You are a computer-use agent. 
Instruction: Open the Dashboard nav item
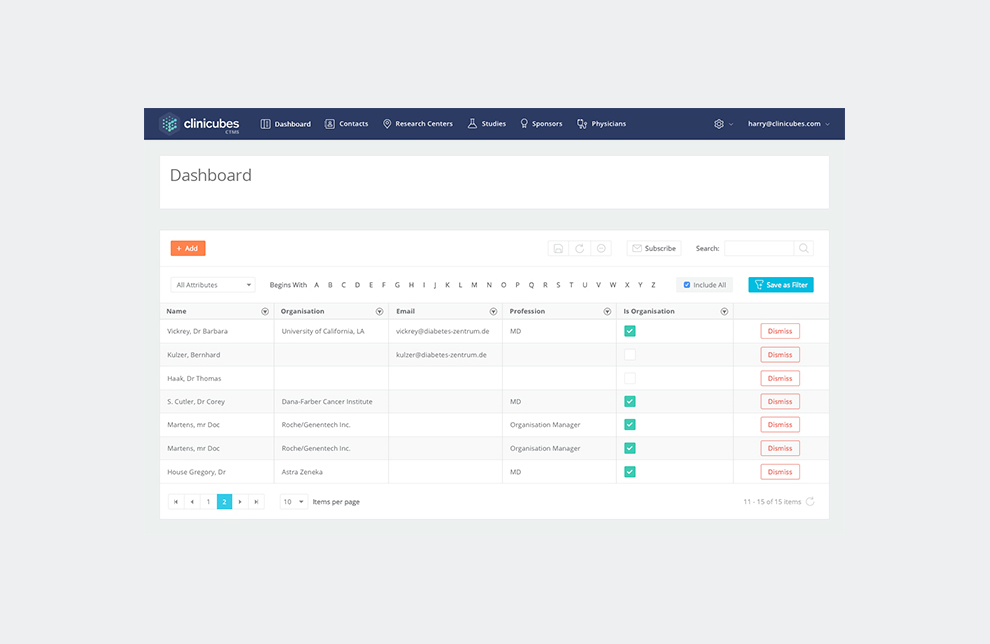(x=286, y=124)
